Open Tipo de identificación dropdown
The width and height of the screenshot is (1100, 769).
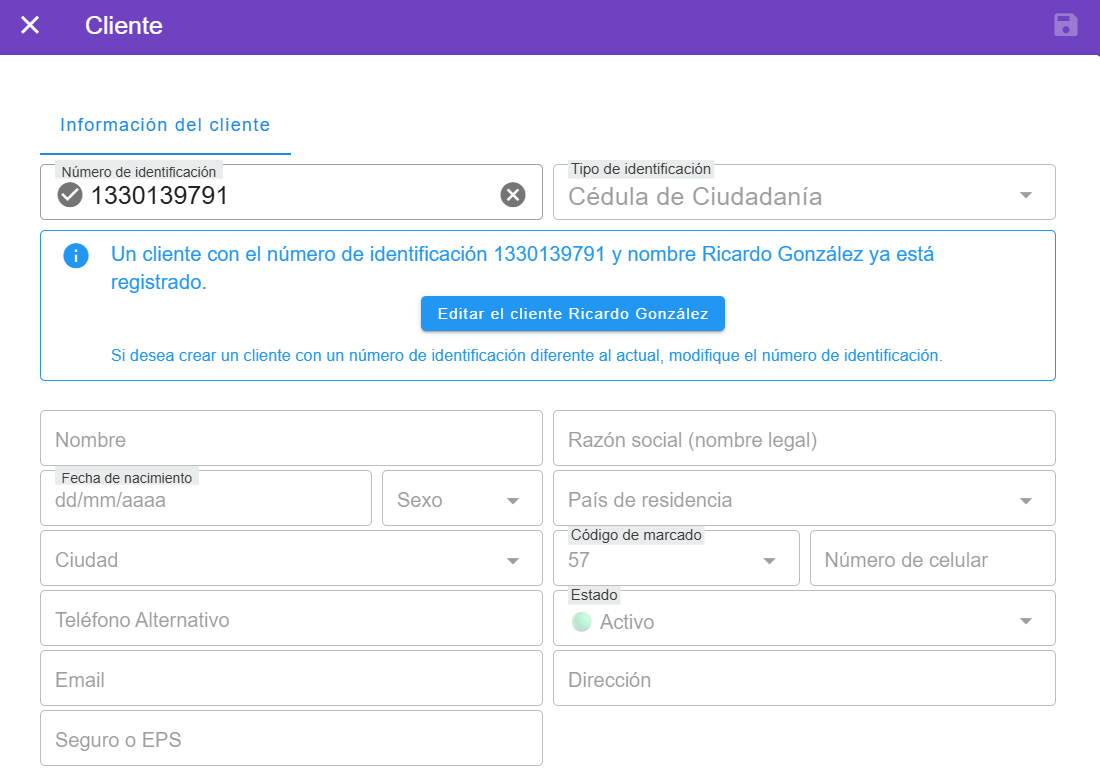tap(1025, 195)
